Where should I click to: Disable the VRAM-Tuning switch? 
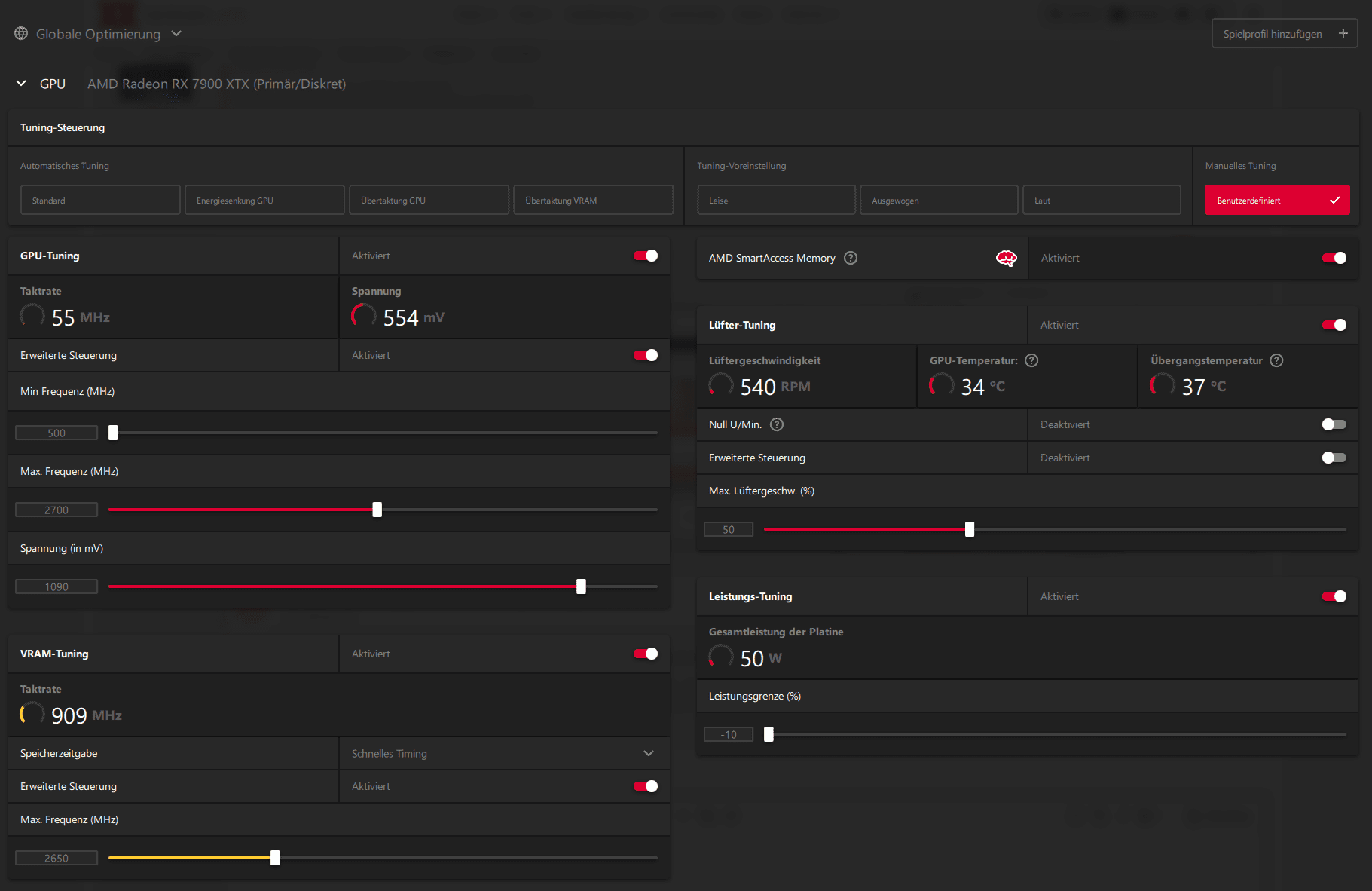tap(646, 654)
